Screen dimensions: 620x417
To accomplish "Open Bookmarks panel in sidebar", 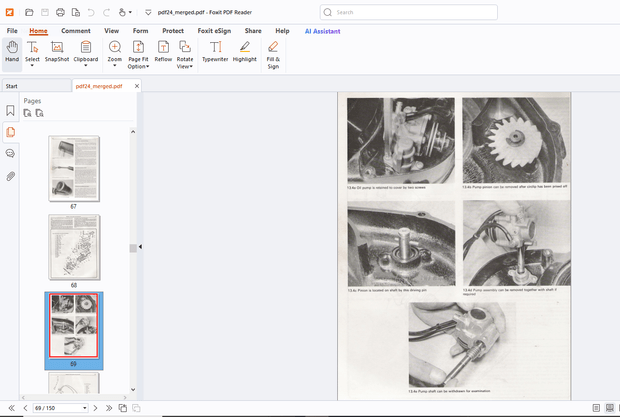I will (10, 111).
